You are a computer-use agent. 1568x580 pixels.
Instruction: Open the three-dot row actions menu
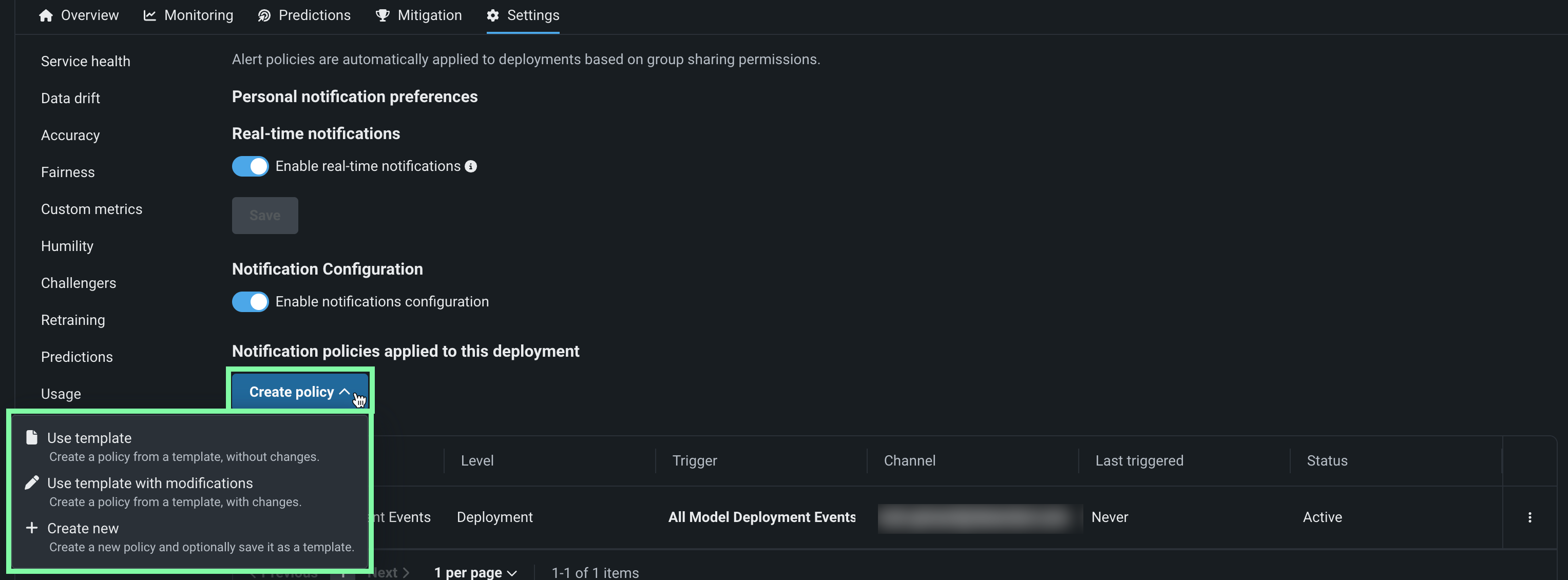point(1529,517)
